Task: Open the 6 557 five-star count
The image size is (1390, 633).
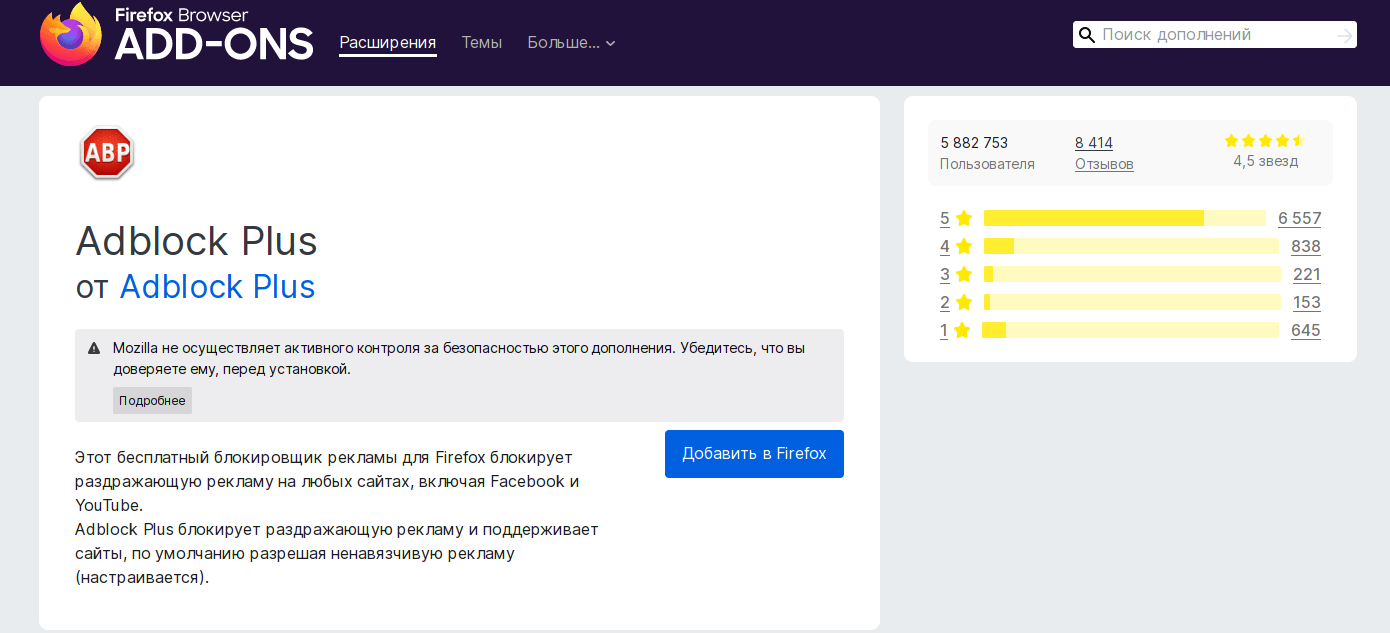Action: 1299,218
